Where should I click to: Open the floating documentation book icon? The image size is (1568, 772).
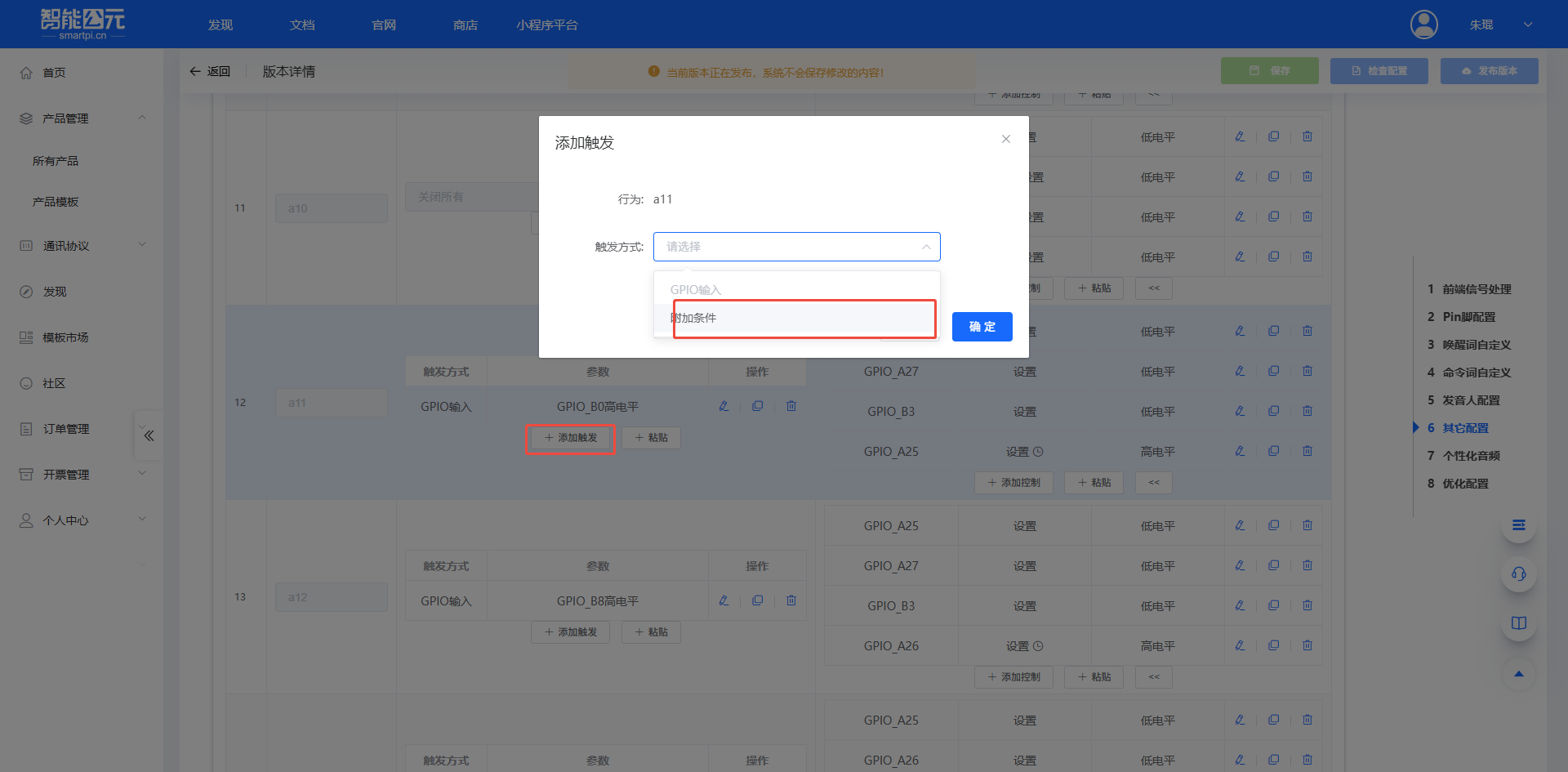1518,623
